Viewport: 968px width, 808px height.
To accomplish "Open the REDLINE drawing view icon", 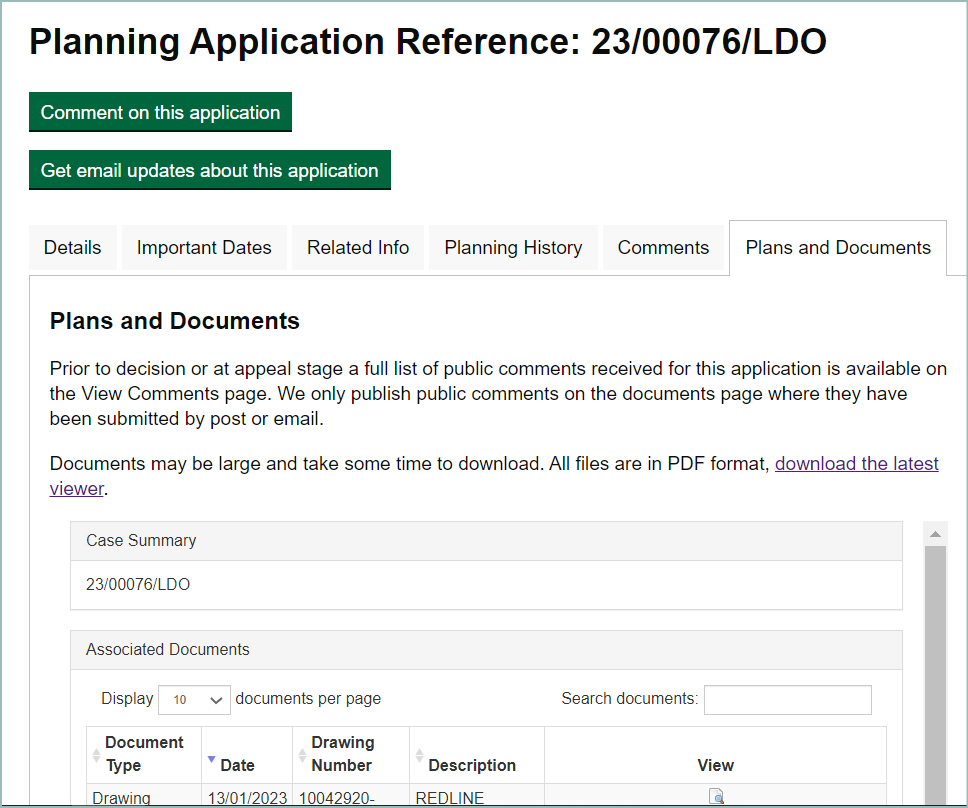I will [715, 797].
